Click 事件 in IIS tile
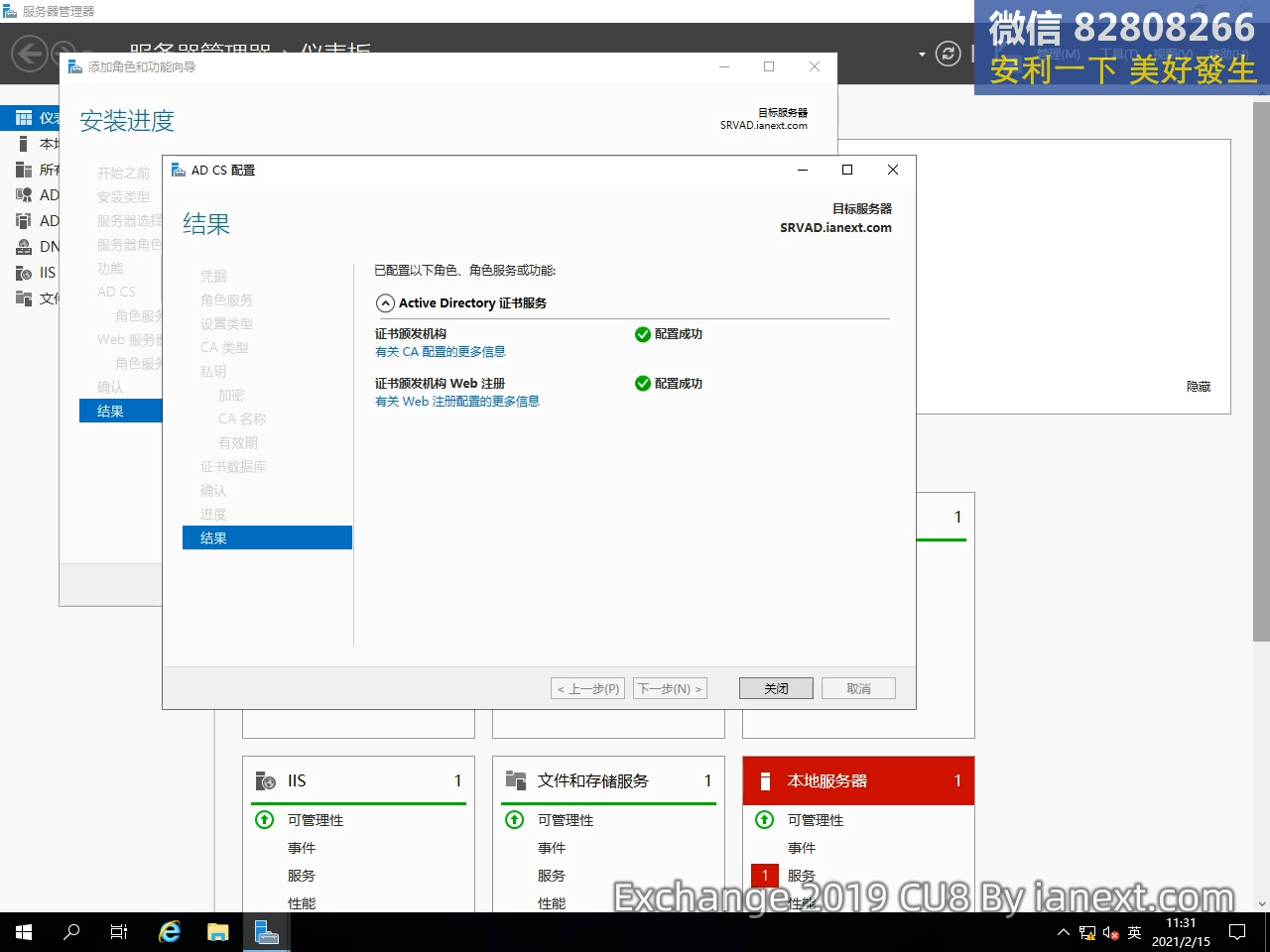The image size is (1270, 952). pyautogui.click(x=302, y=848)
